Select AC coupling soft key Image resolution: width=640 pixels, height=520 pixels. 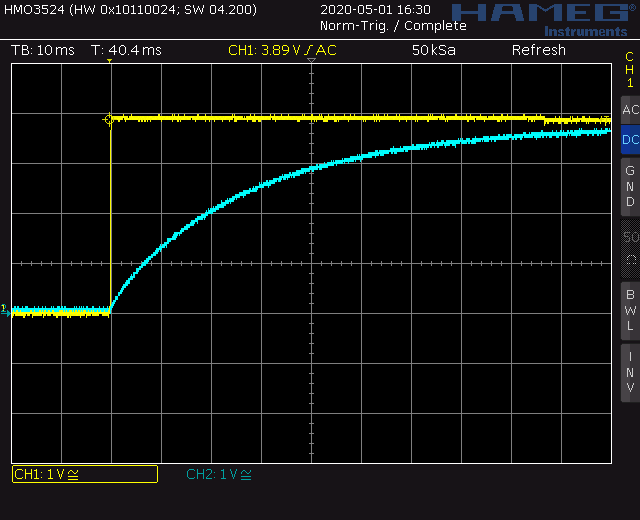pyautogui.click(x=630, y=110)
